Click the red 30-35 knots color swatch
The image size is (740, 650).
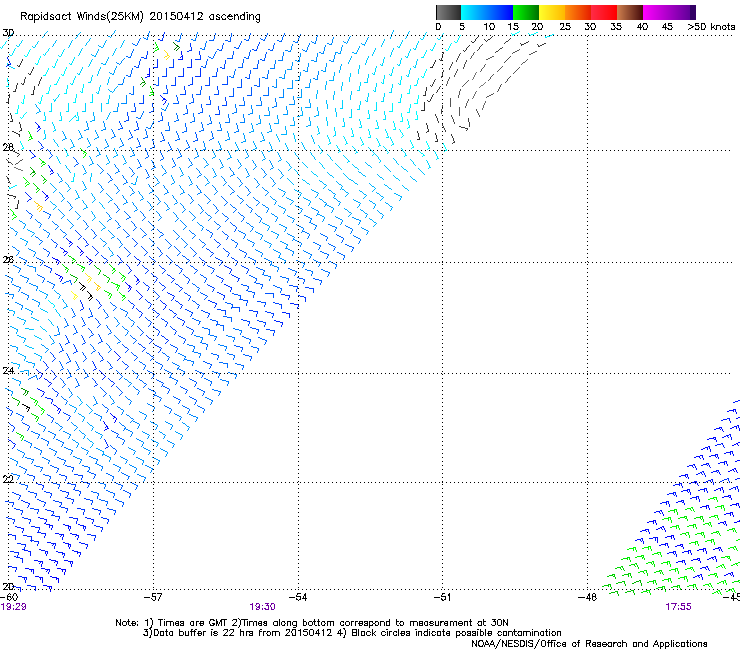[x=604, y=12]
